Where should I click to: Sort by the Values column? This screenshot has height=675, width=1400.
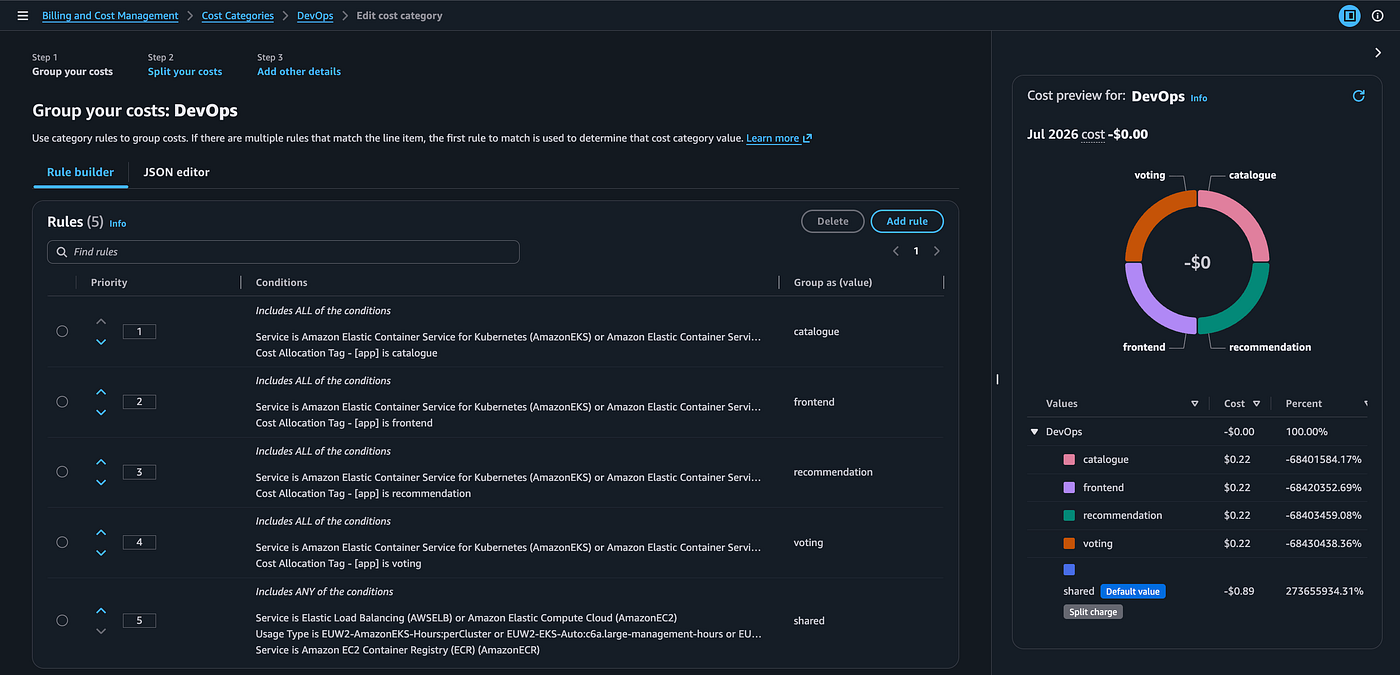click(1194, 404)
